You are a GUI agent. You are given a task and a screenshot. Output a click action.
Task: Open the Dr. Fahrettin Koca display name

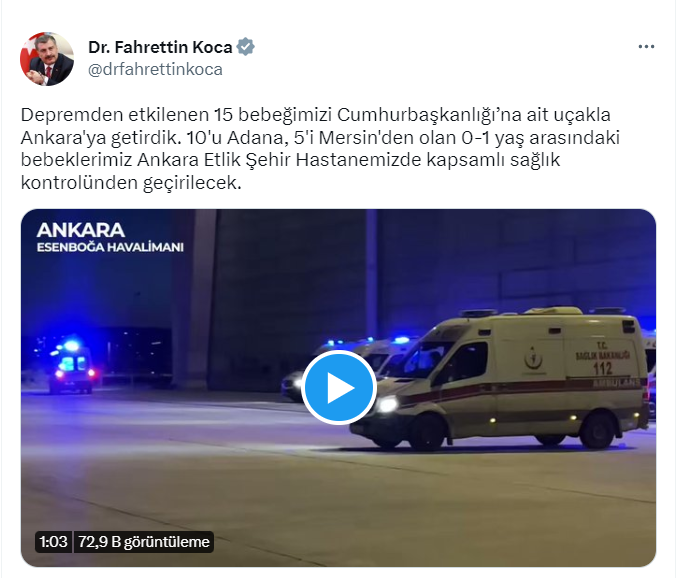160,47
